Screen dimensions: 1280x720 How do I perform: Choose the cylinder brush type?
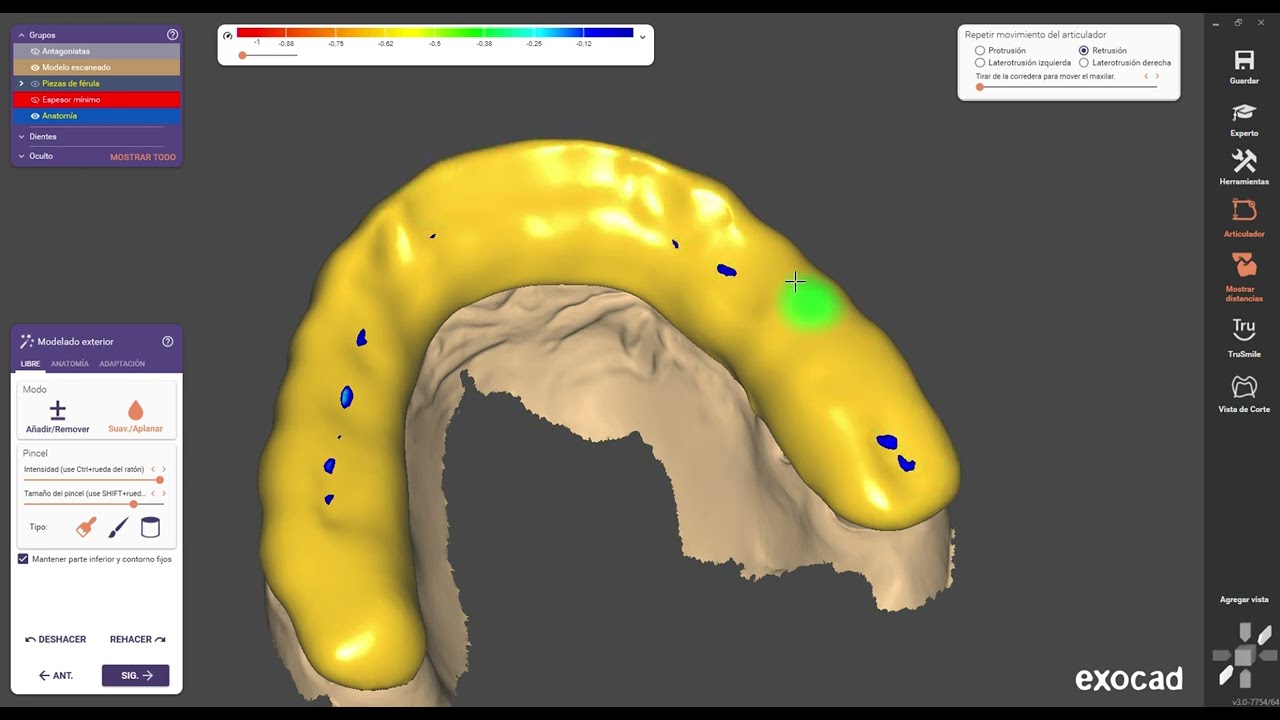(x=150, y=527)
